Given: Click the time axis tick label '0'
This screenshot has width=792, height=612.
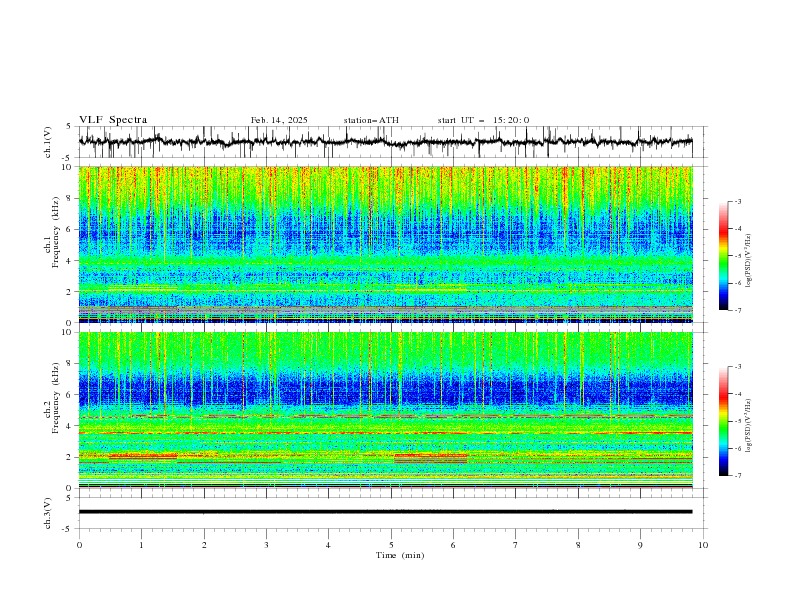Looking at the screenshot, I should (79, 545).
